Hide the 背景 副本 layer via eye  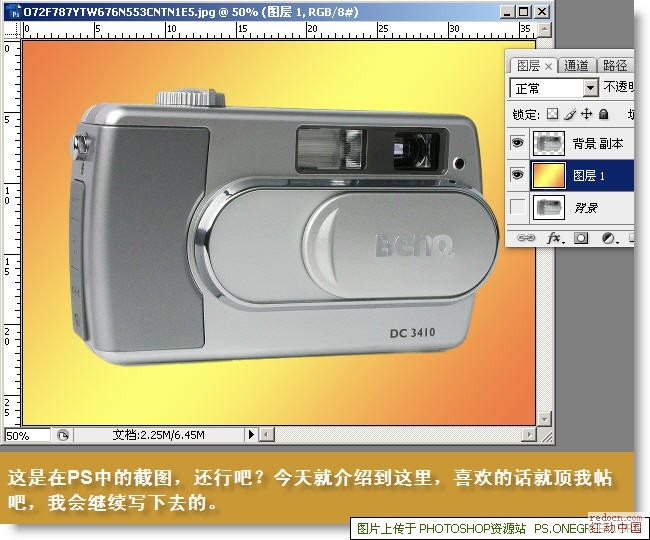coord(517,143)
